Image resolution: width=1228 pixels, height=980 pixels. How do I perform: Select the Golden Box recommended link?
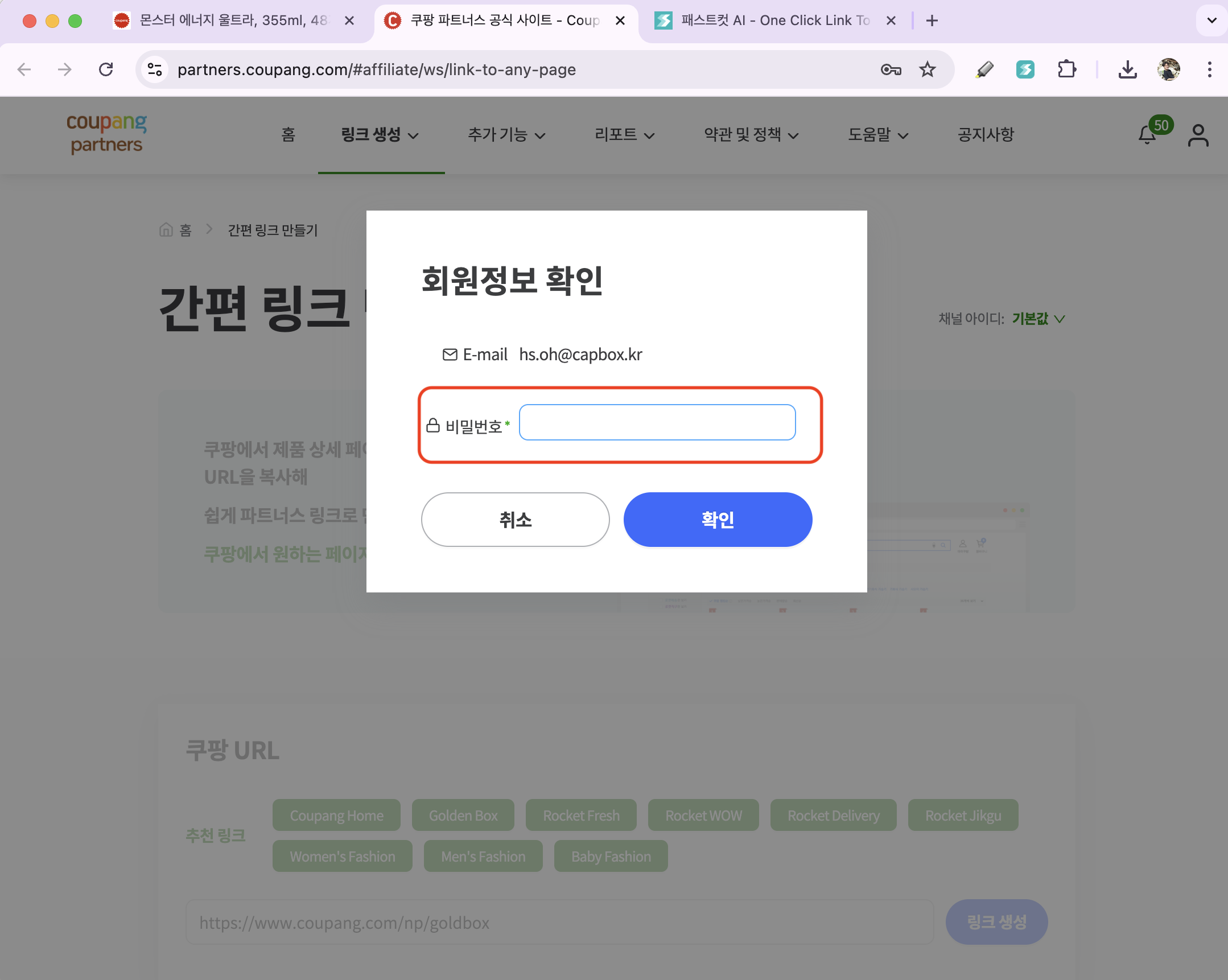(x=463, y=816)
